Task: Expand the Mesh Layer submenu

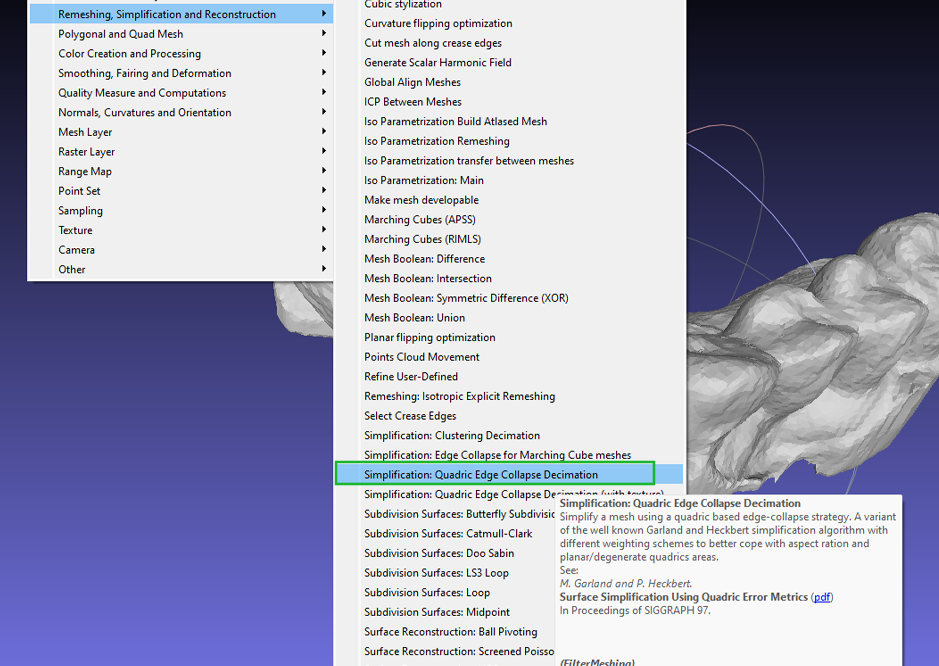Action: pyautogui.click(x=85, y=131)
